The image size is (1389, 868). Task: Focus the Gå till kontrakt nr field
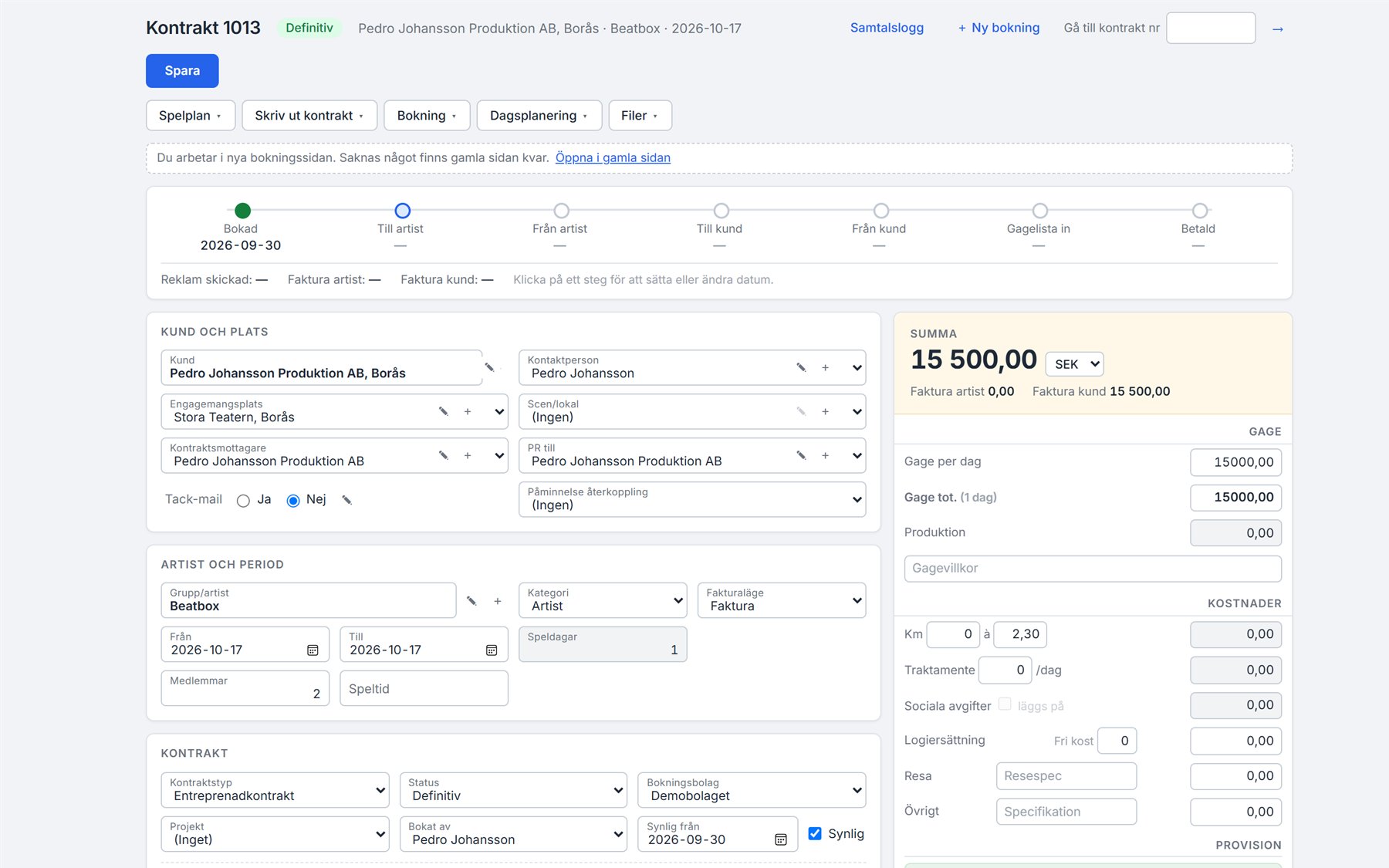pyautogui.click(x=1211, y=28)
